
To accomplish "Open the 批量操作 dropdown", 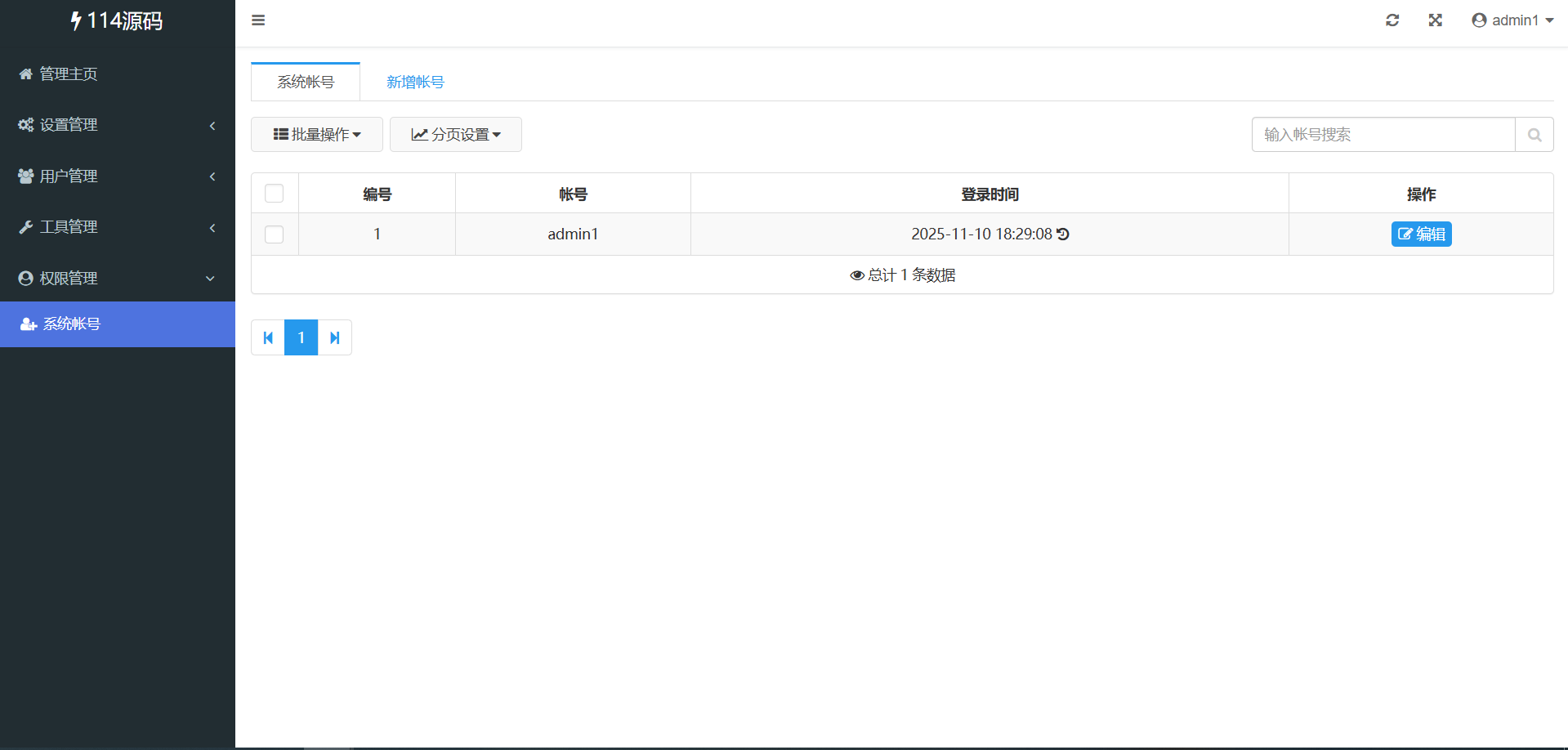I will pos(317,135).
